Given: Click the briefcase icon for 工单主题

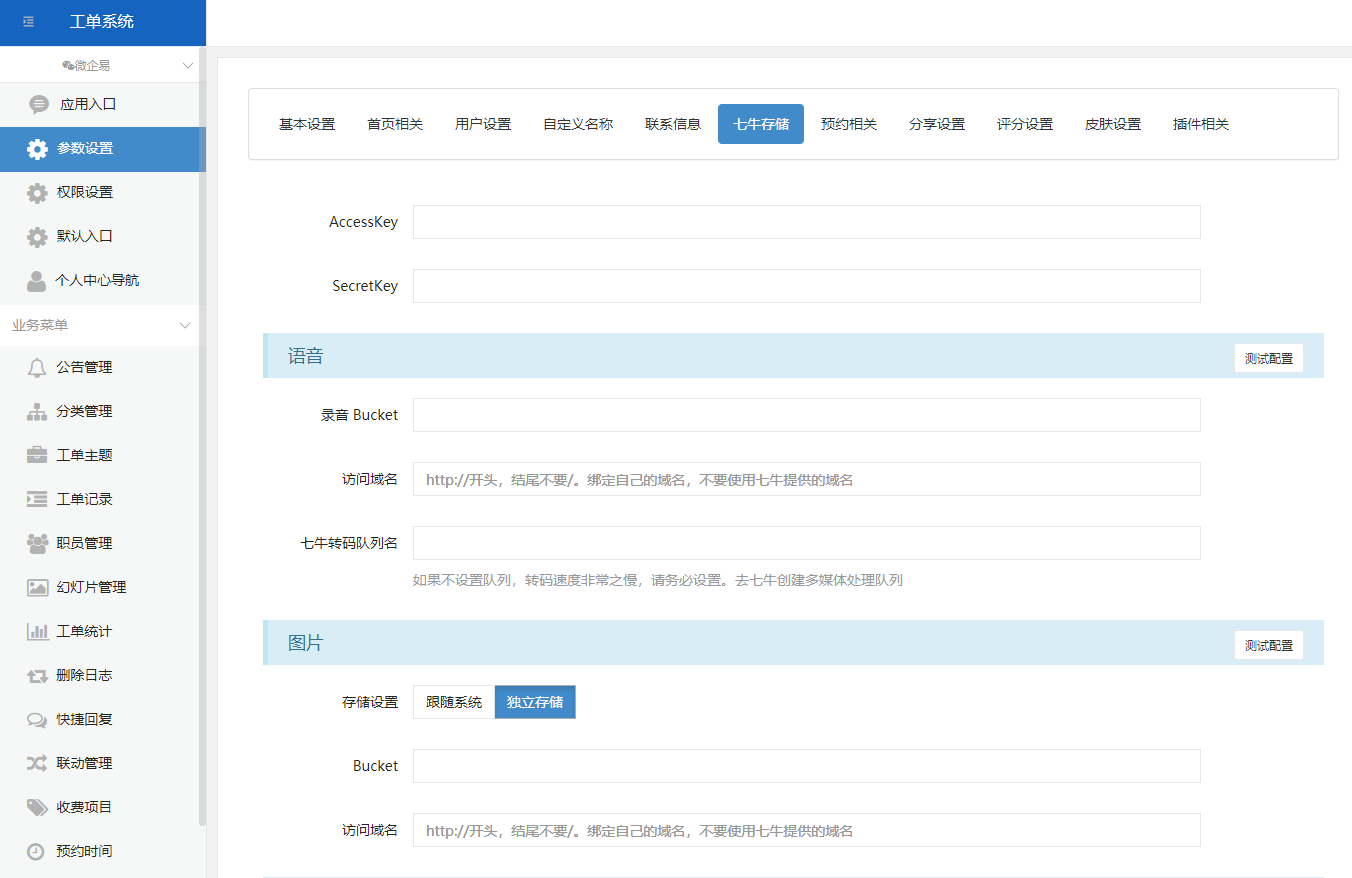Looking at the screenshot, I should pyautogui.click(x=37, y=455).
